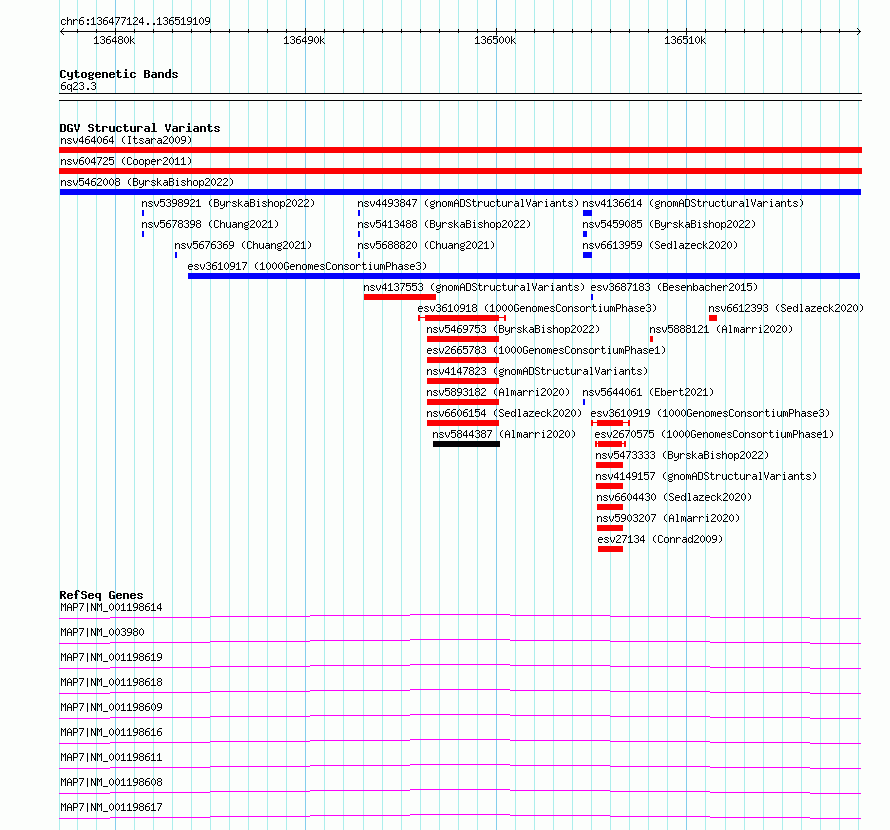Open MAP7|NM_001198618 gene label

pyautogui.click(x=111, y=682)
